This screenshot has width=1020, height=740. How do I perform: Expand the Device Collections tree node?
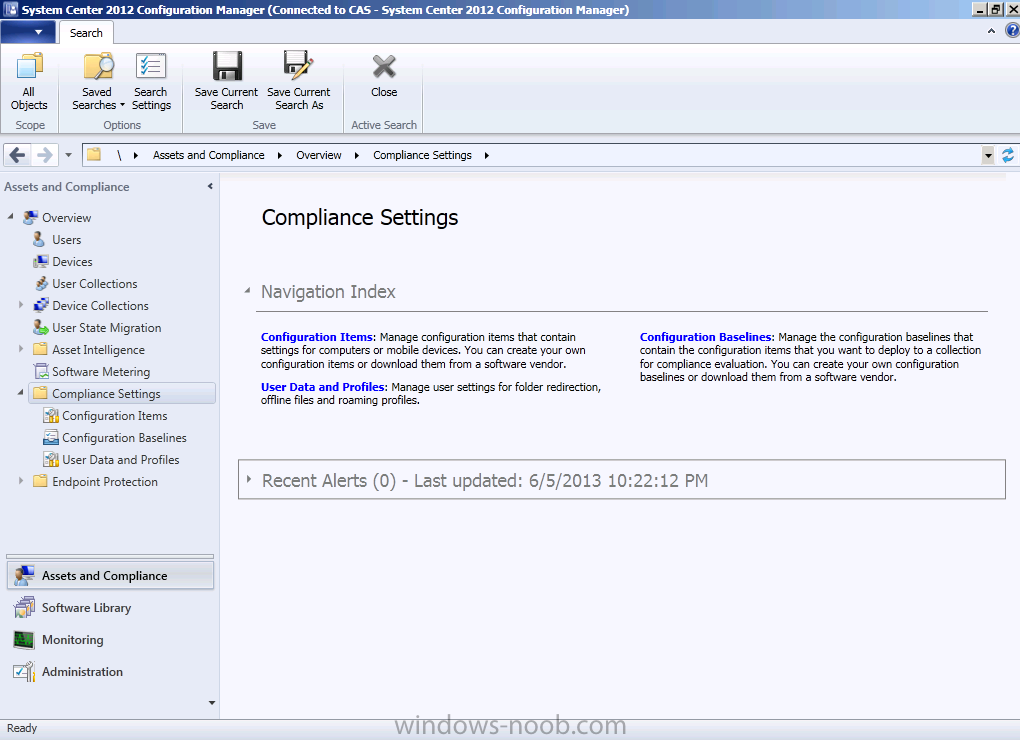click(x=21, y=304)
